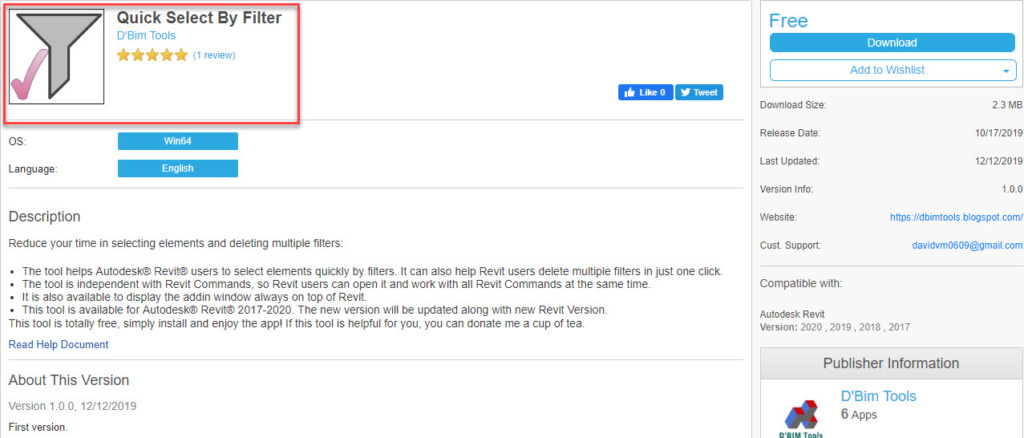Click the 12/12/2019 last updated value in the sidebar

pos(998,161)
